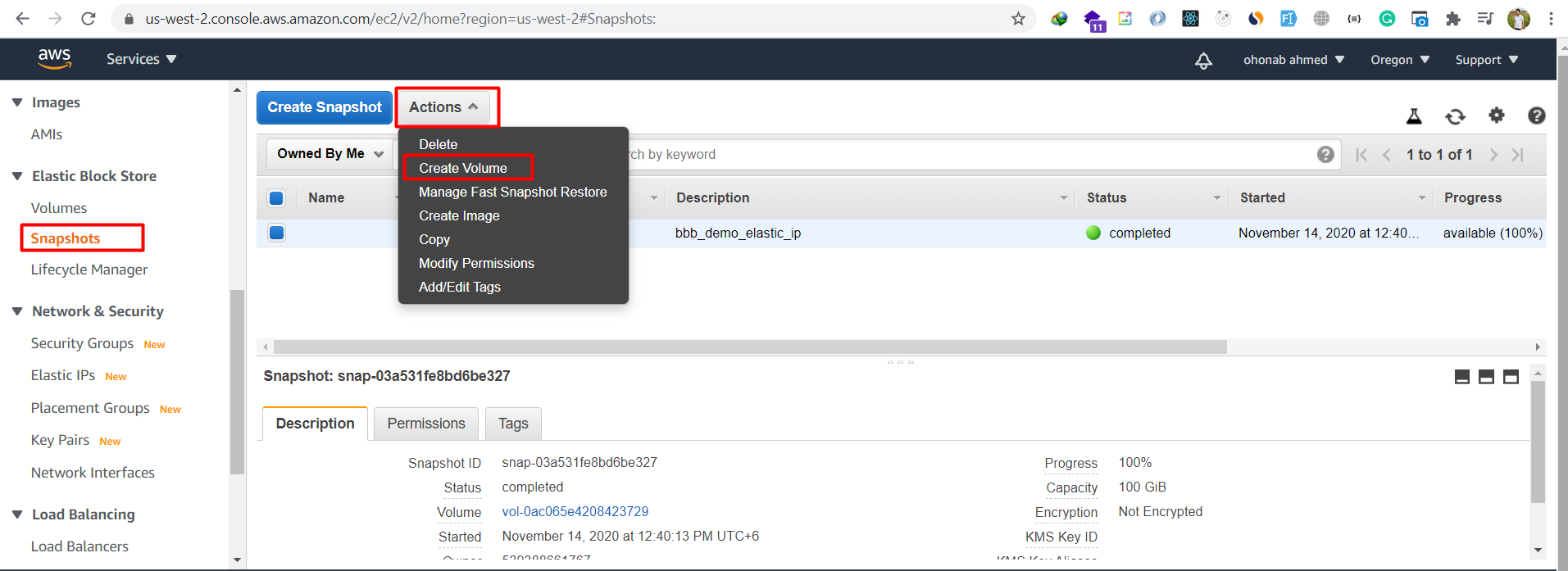Image resolution: width=1568 pixels, height=571 pixels.
Task: Click the Create Snapshot button
Action: (x=325, y=107)
